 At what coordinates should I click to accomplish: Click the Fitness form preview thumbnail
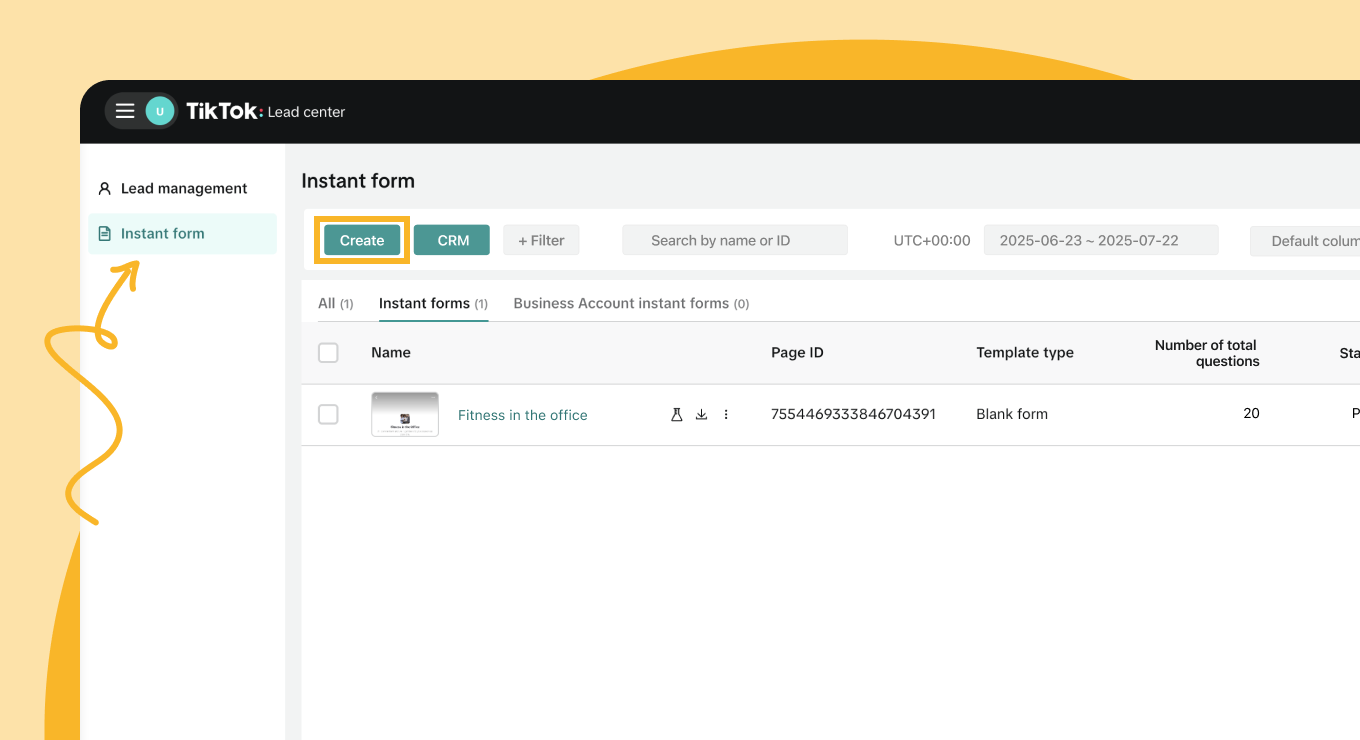(x=405, y=415)
